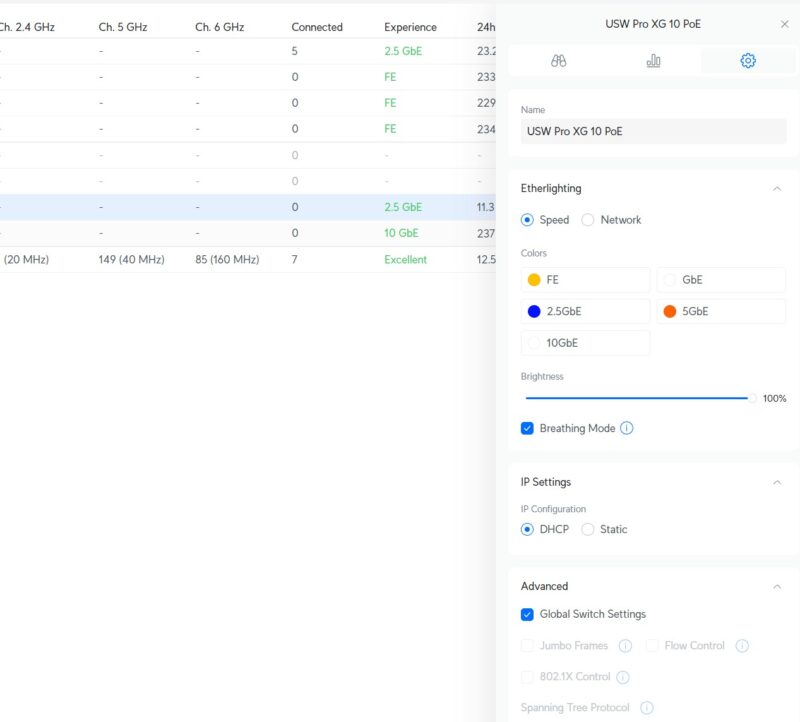Select Static IP configuration

tap(588, 529)
